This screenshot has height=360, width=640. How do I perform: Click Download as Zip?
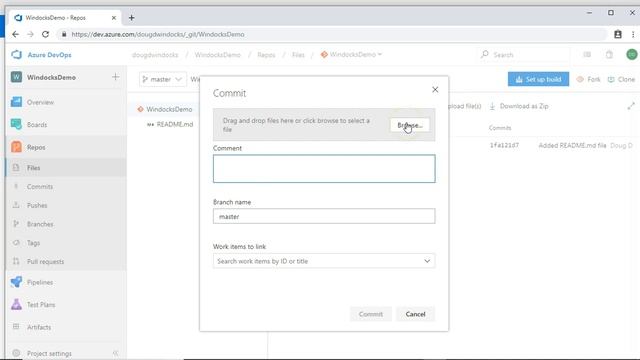tap(519, 106)
